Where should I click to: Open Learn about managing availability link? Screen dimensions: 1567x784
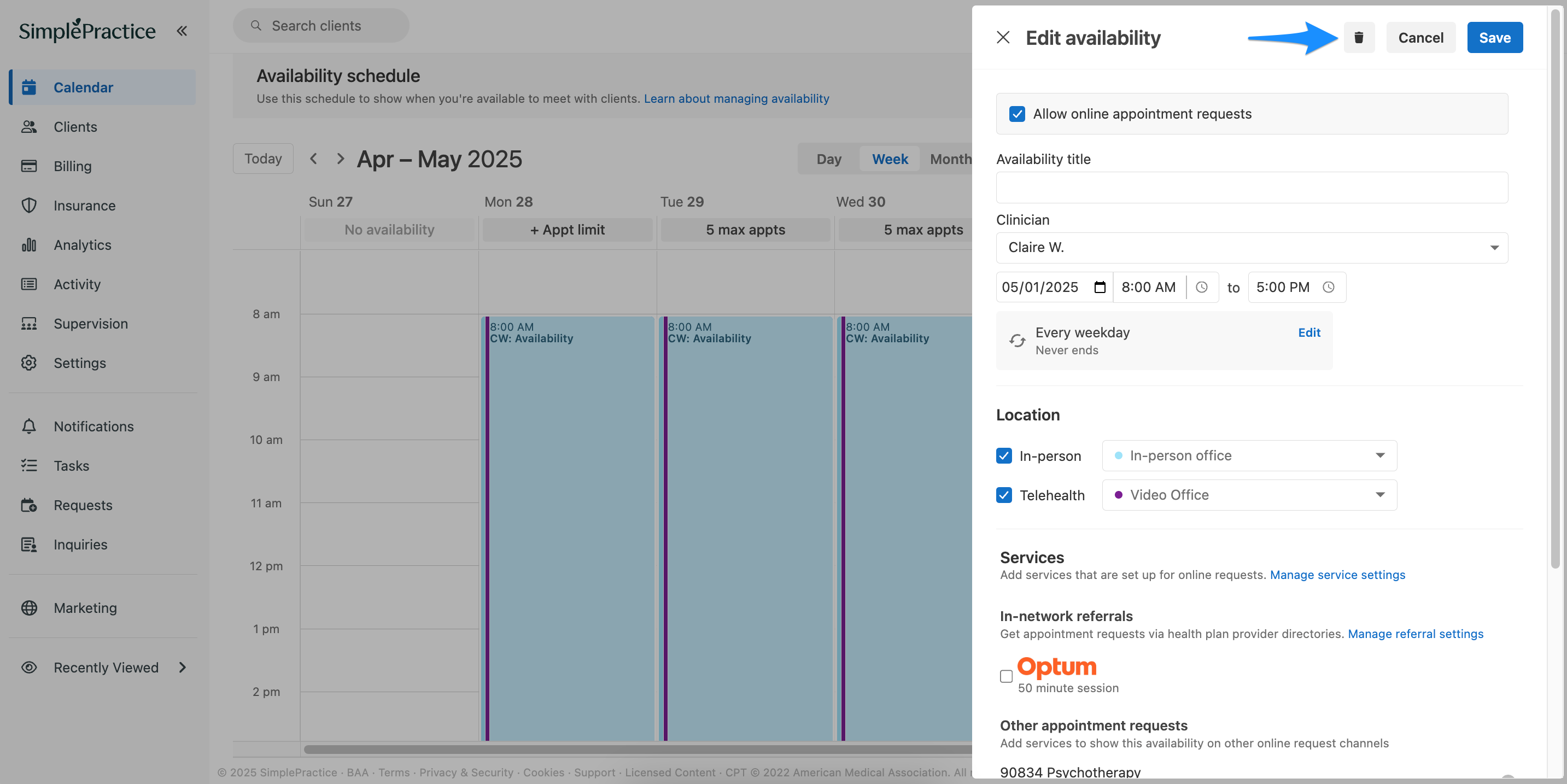coord(736,98)
